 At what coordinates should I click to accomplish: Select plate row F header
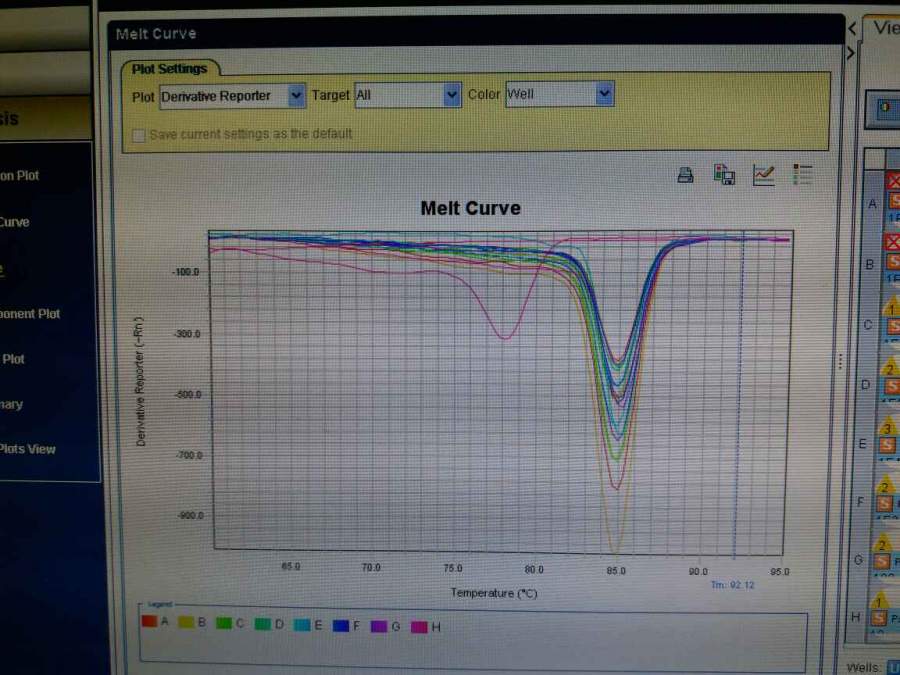tap(860, 502)
